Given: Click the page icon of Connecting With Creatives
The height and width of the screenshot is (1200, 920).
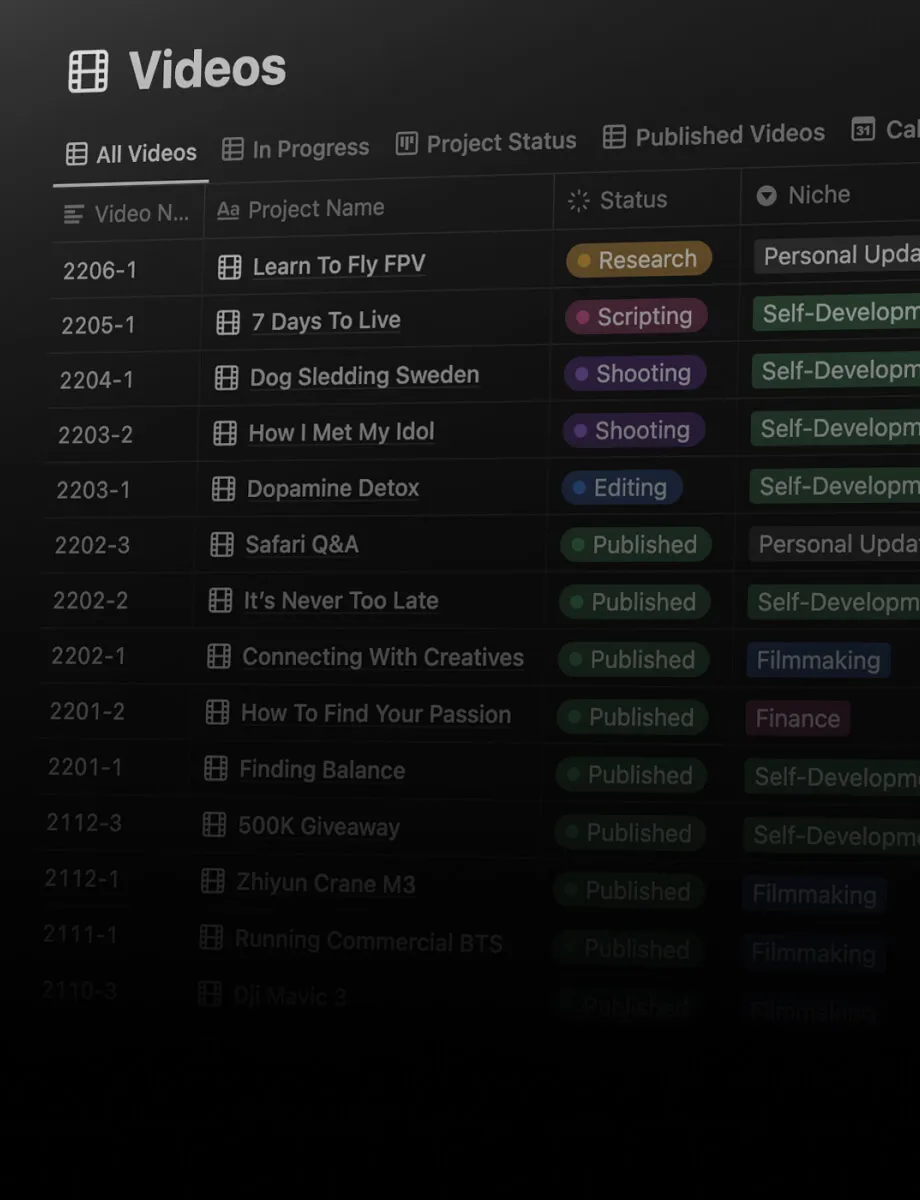Looking at the screenshot, I should coord(219,657).
